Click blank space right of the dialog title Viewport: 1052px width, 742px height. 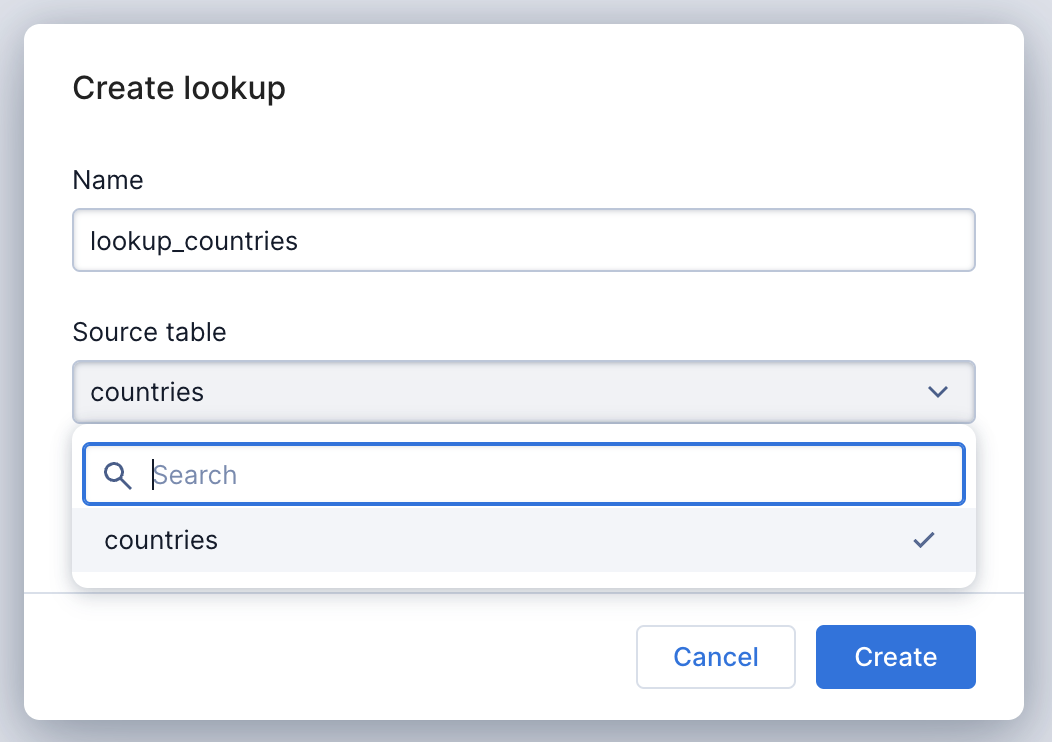(x=650, y=88)
